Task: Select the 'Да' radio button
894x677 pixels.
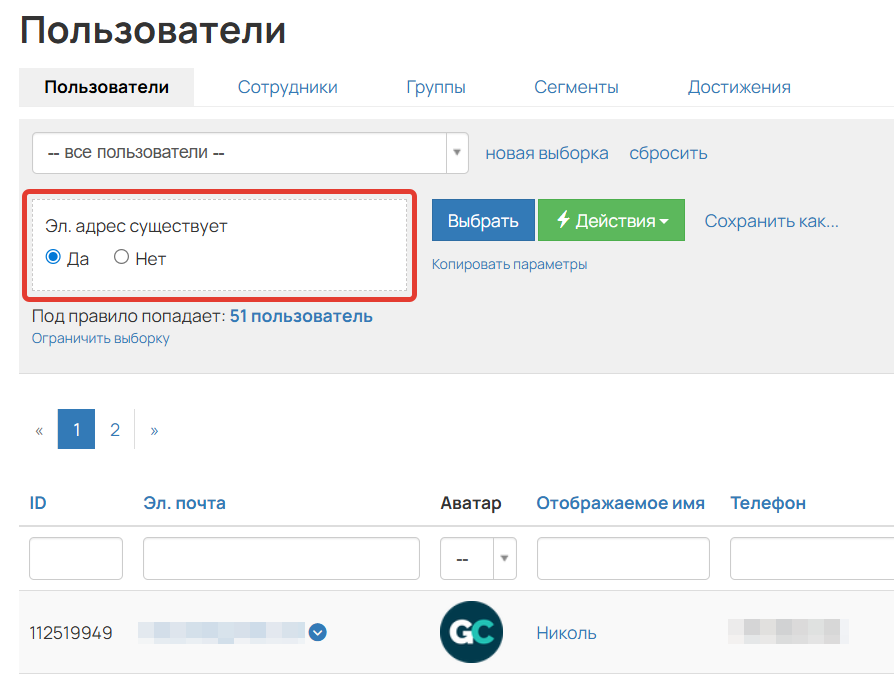Action: [51, 257]
